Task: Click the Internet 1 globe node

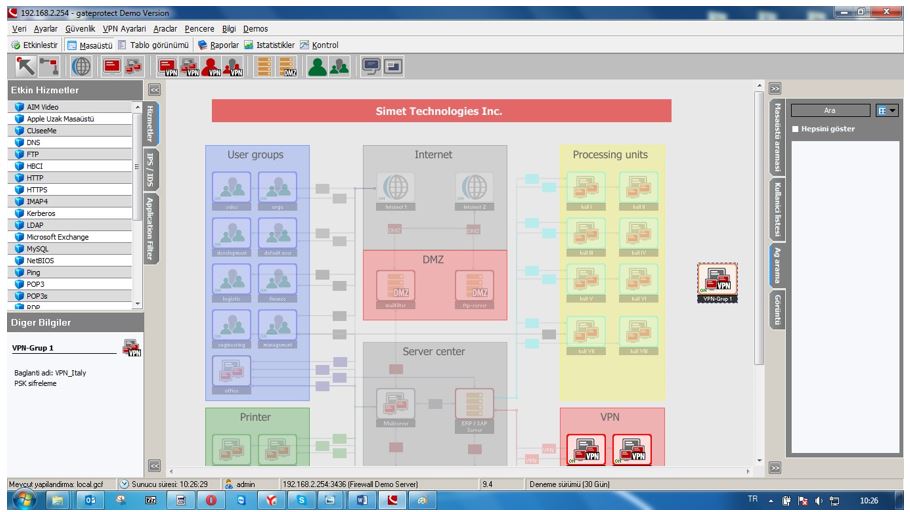Action: coord(394,186)
